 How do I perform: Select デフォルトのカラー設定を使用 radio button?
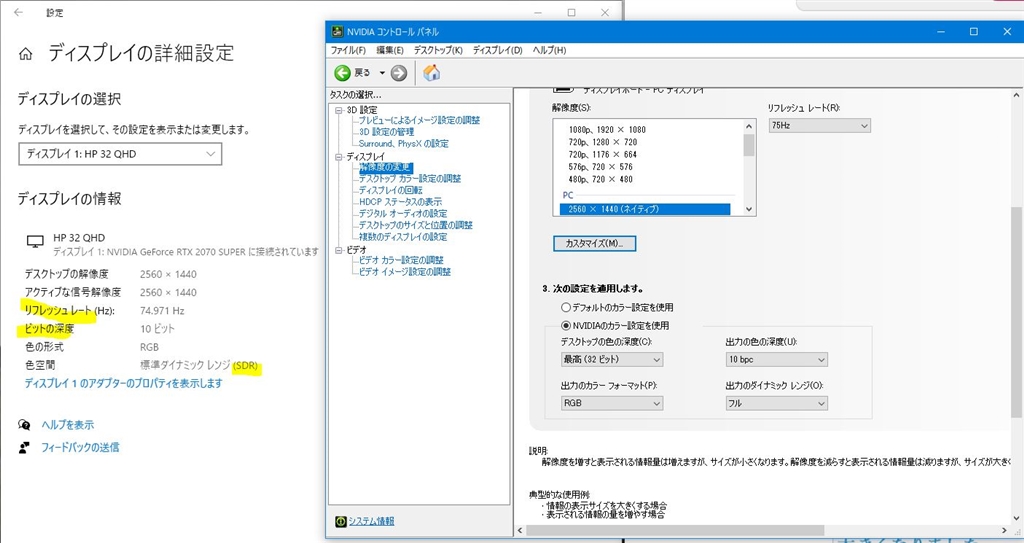click(x=566, y=307)
